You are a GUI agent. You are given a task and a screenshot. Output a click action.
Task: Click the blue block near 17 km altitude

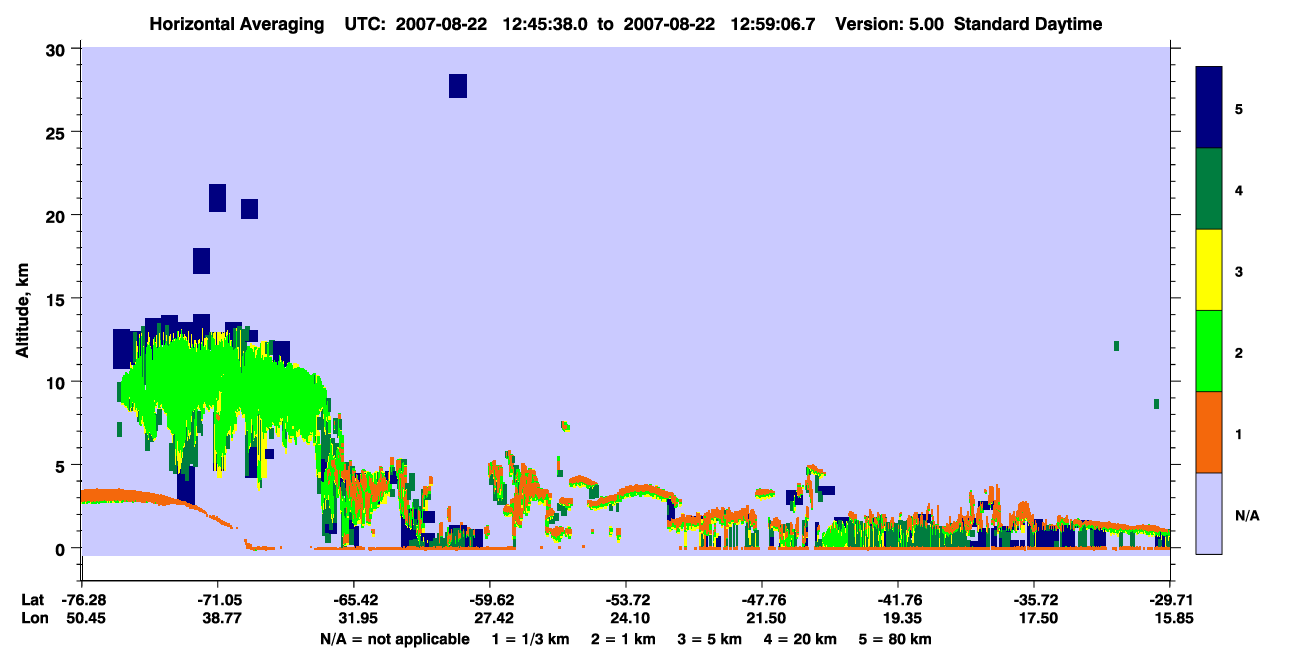[201, 261]
